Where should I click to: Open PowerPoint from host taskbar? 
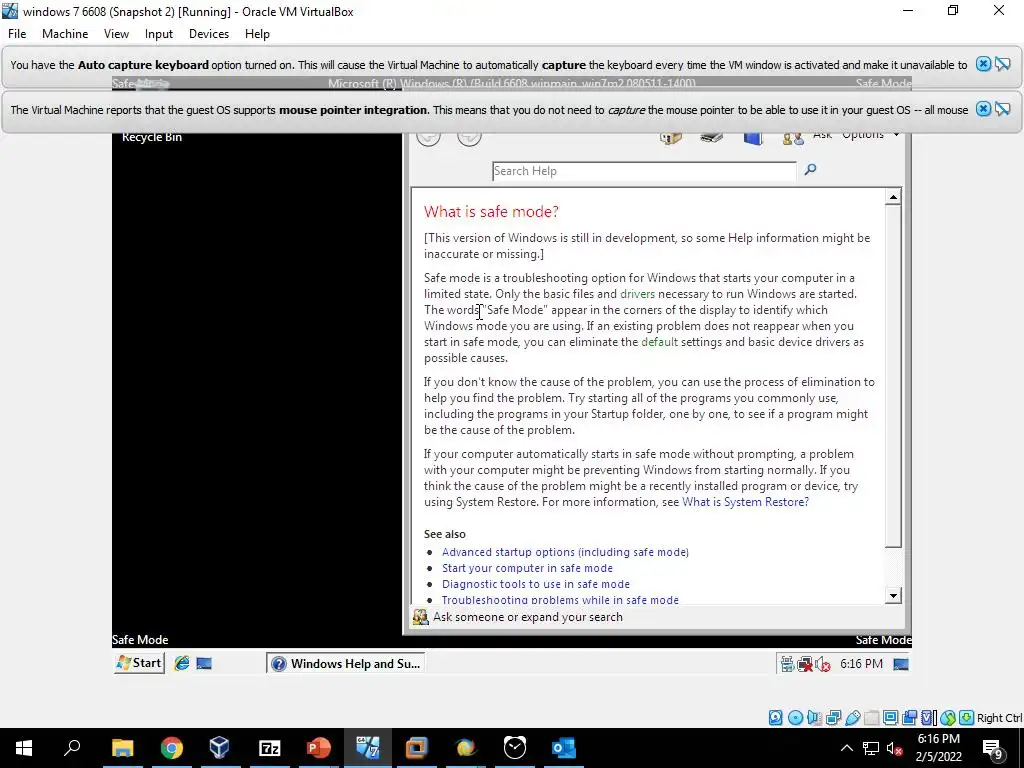tap(319, 748)
